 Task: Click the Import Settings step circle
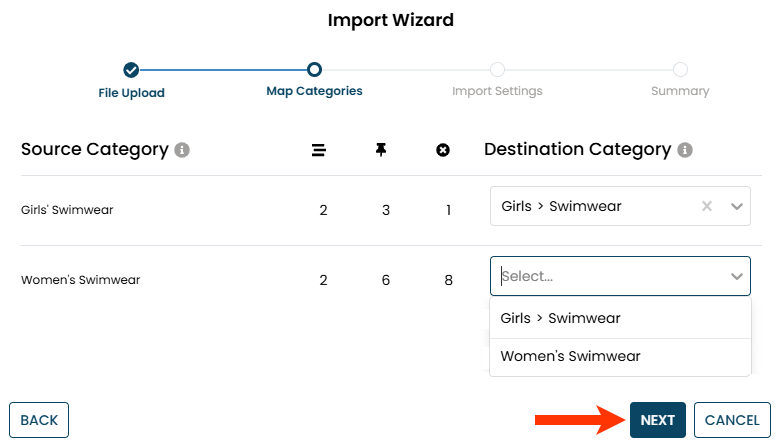(x=497, y=70)
